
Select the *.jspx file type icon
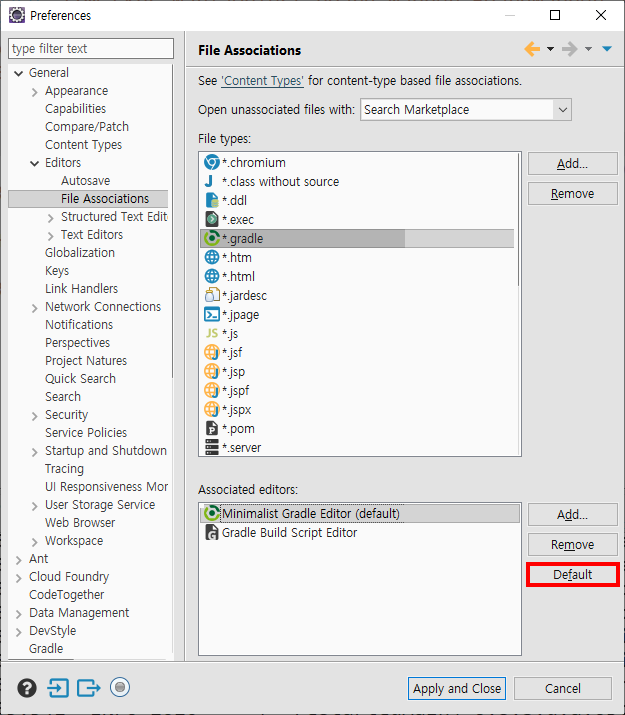click(212, 409)
